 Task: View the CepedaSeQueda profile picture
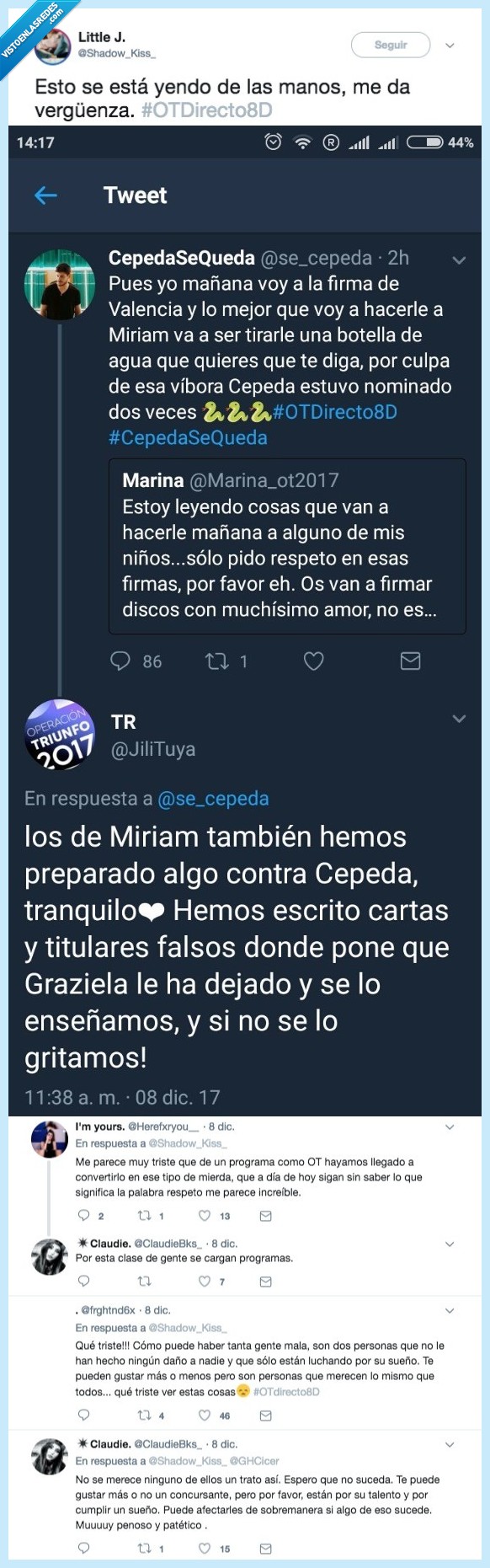tap(59, 285)
